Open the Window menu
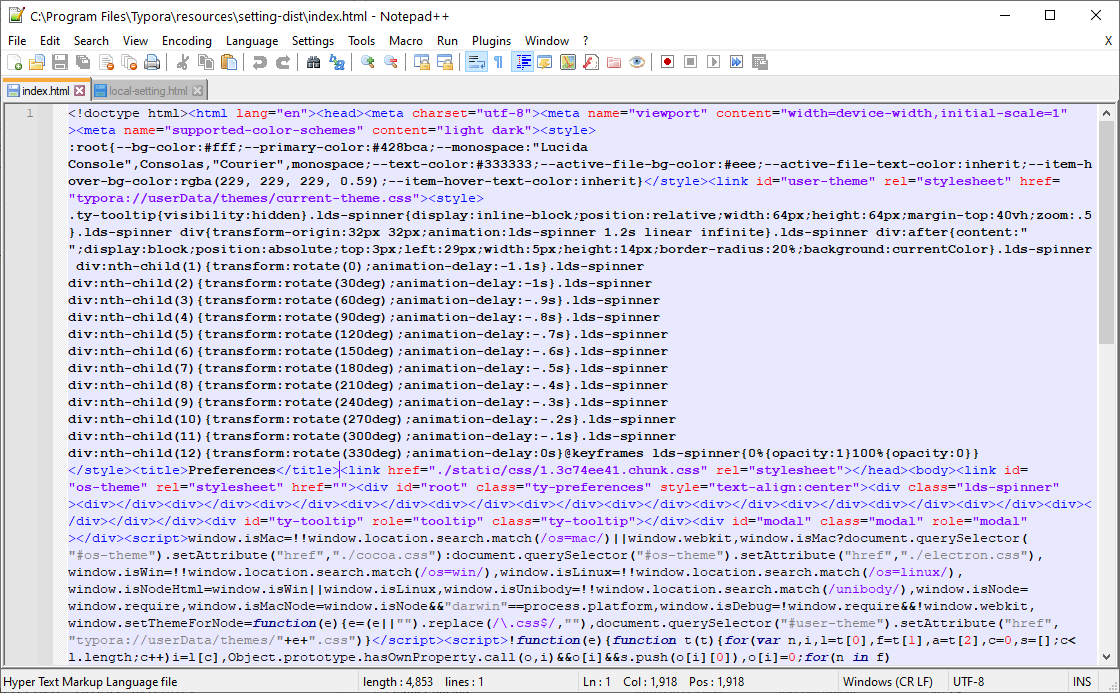 pyautogui.click(x=547, y=41)
